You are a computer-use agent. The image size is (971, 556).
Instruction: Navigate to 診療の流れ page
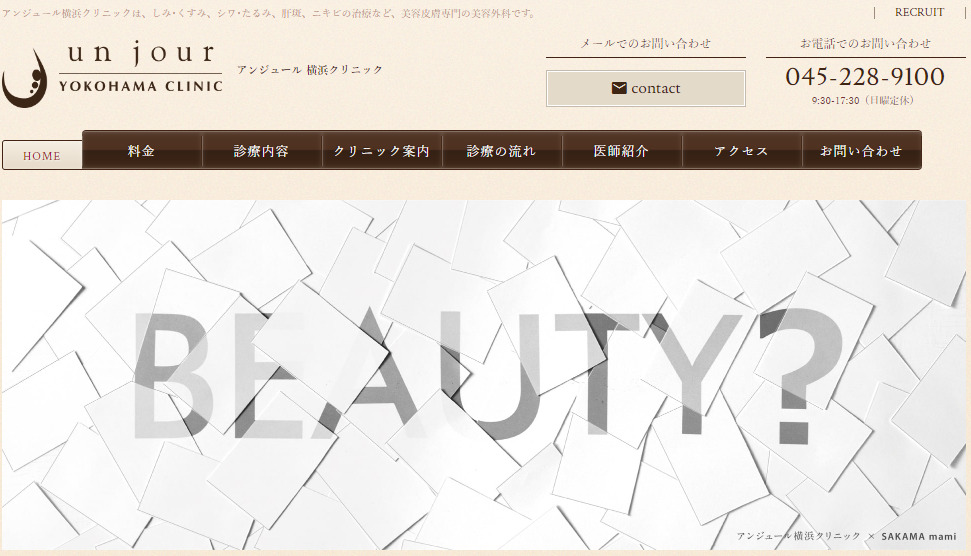click(502, 151)
